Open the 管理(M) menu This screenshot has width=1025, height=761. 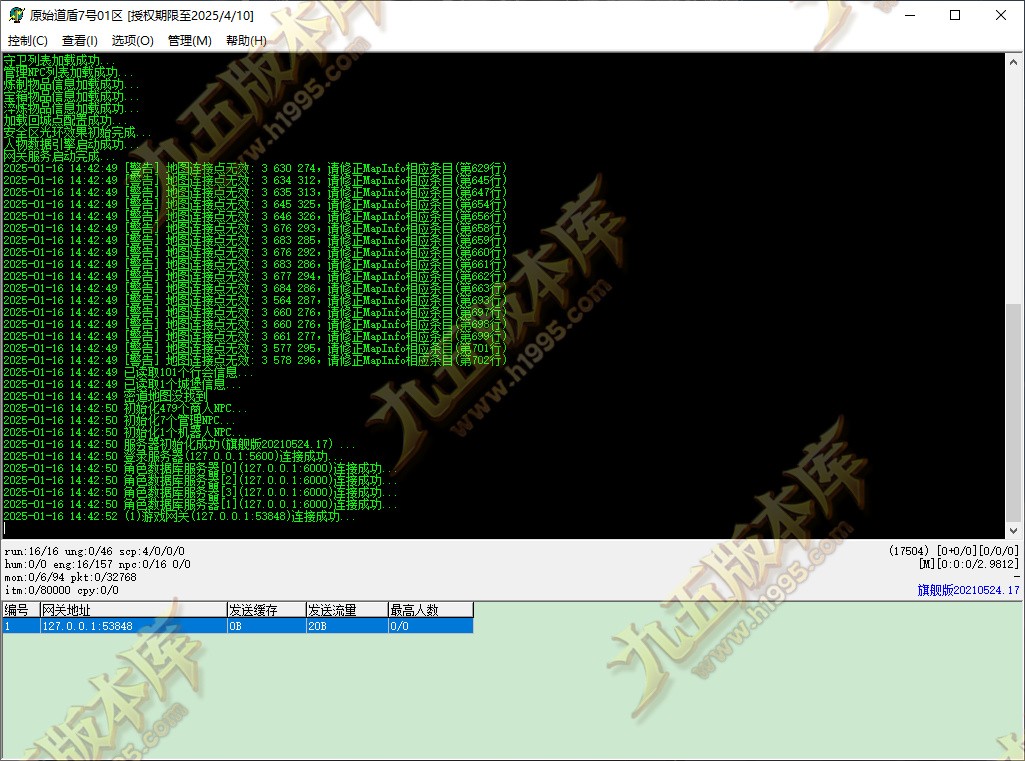tap(190, 41)
